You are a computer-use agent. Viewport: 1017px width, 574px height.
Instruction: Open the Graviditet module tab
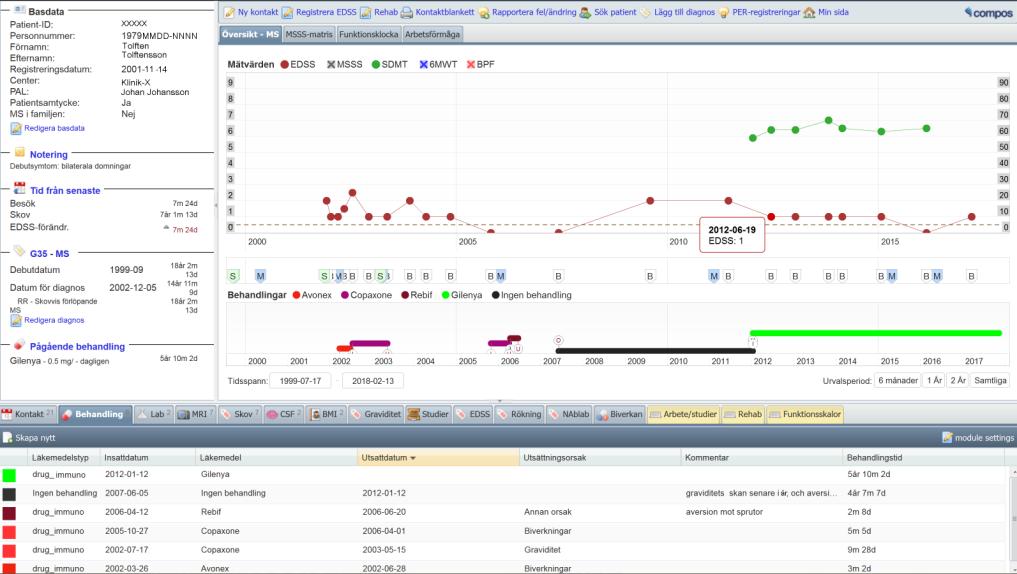point(376,414)
